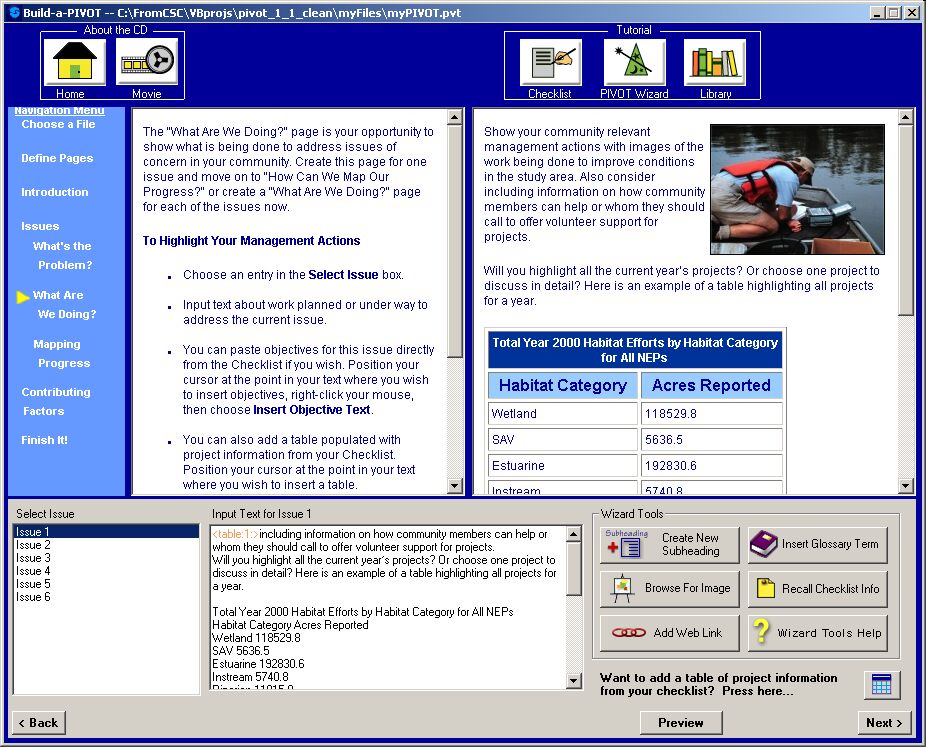Close the Build-a-PIVOT window
The height and width of the screenshot is (747, 926).
click(912, 12)
